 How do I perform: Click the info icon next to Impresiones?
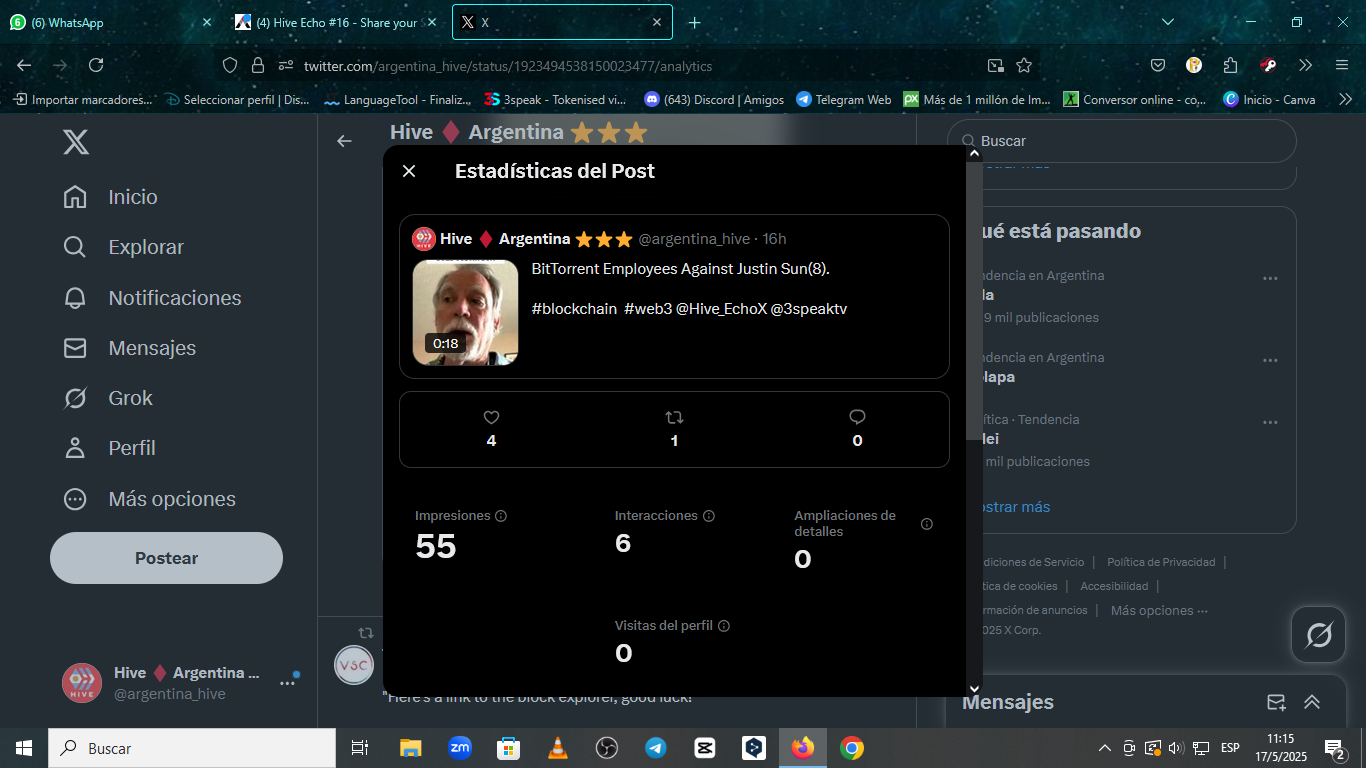(x=501, y=516)
